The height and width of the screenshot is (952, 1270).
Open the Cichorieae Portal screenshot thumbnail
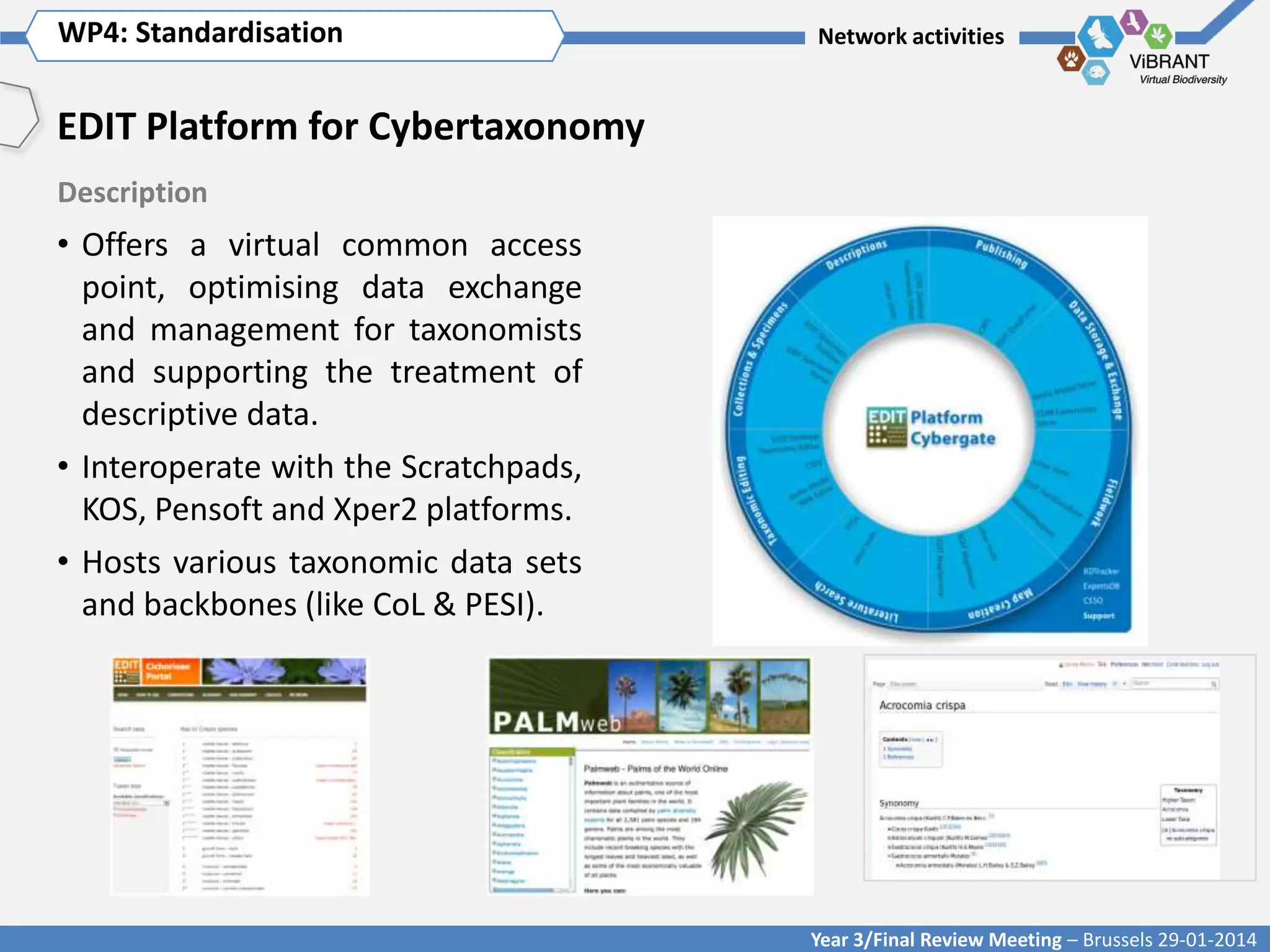coord(240,776)
